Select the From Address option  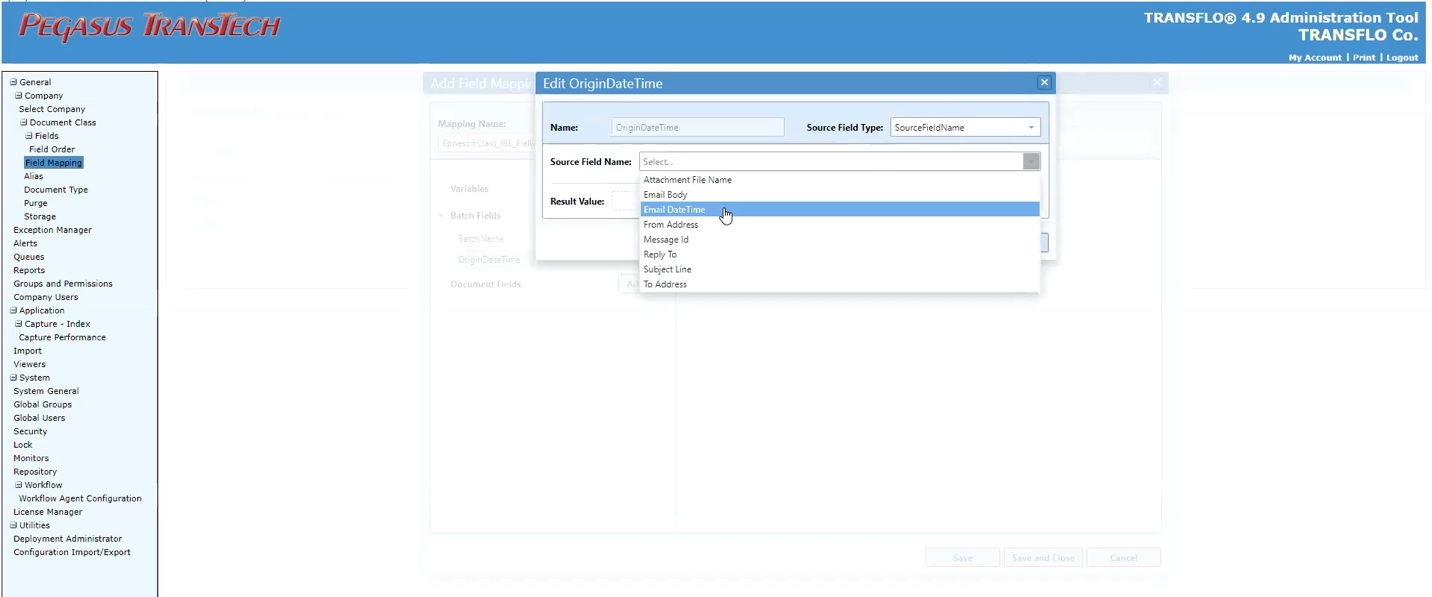pyautogui.click(x=670, y=225)
